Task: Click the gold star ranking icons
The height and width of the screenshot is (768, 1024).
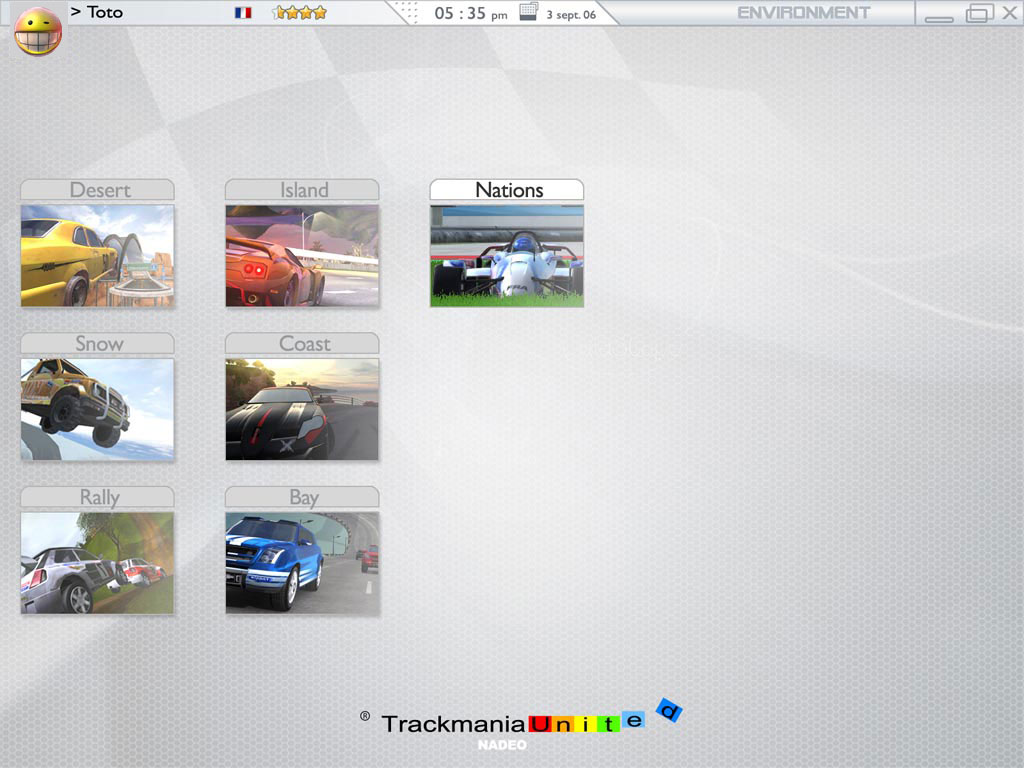Action: pos(299,13)
